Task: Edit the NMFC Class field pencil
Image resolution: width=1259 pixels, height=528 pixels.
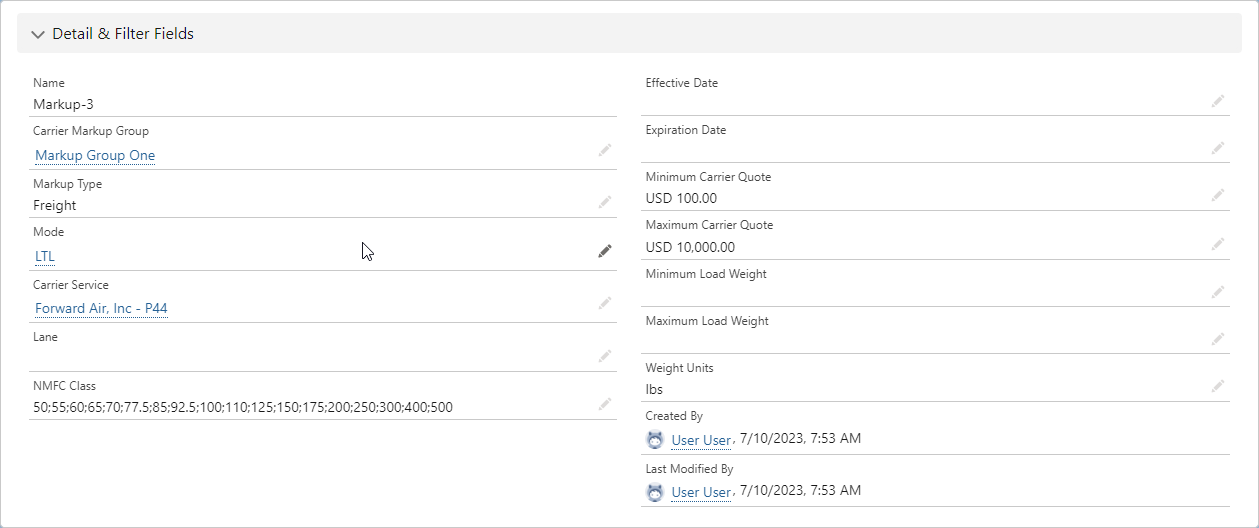Action: (605, 404)
